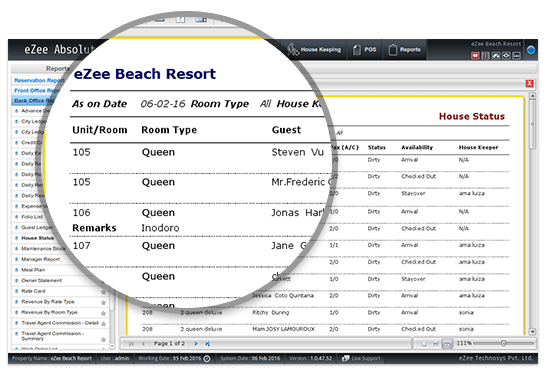This screenshot has height=375, width=545.
Task: Click the dashboard gauge icon in header
Action: tap(496, 56)
